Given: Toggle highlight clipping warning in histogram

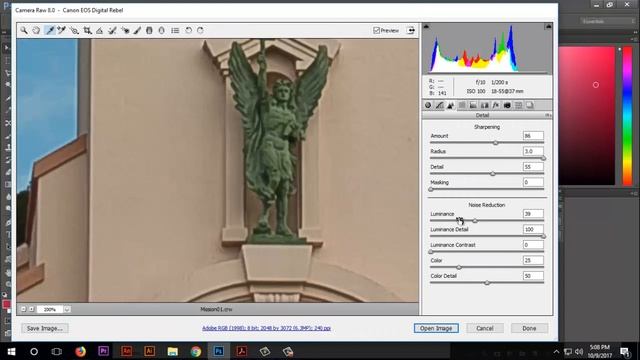Looking at the screenshot, I should [548, 27].
